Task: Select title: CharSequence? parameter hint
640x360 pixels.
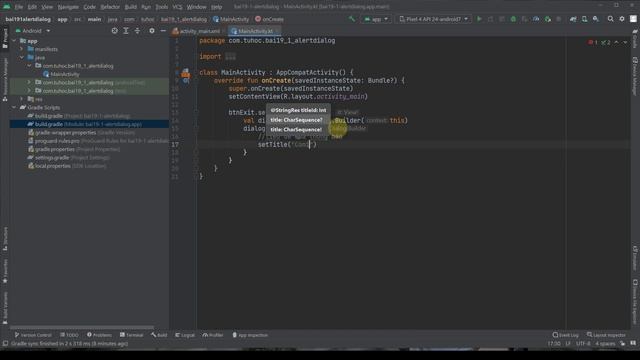Action: coord(296,120)
